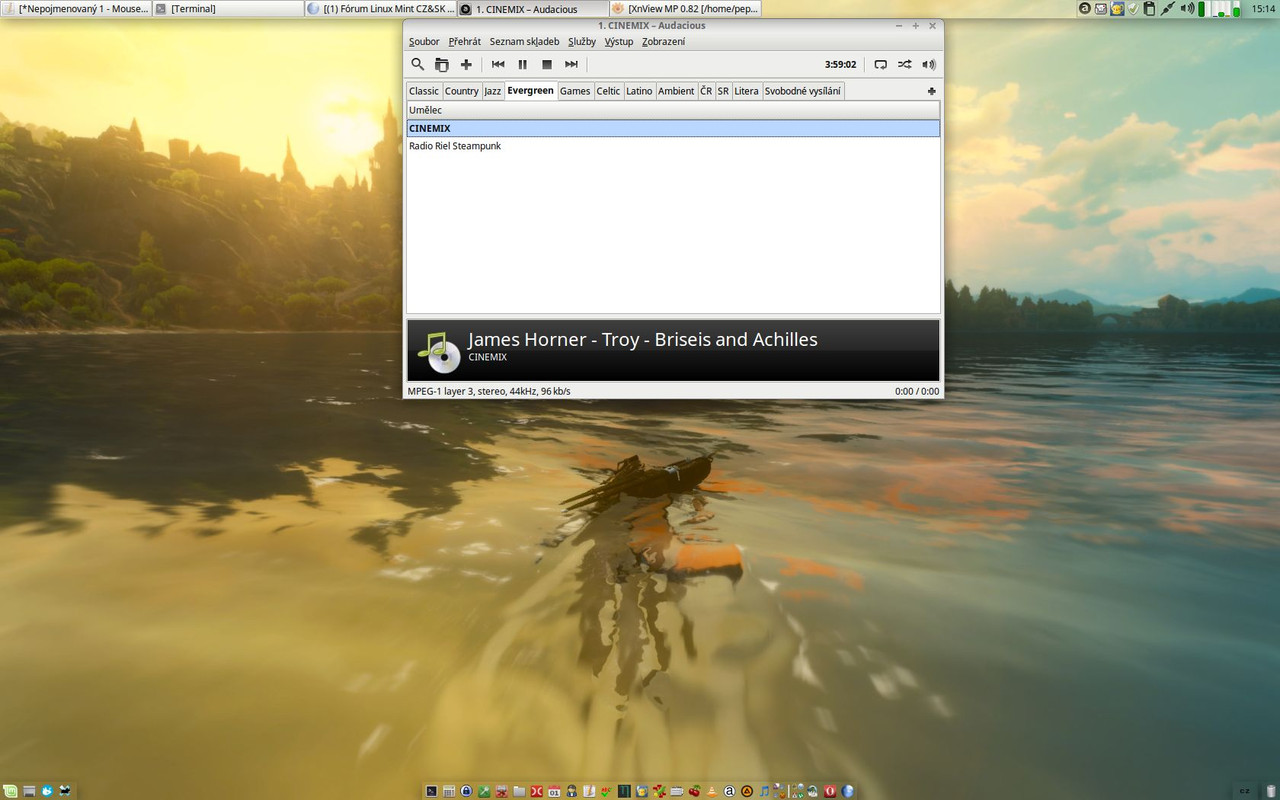This screenshot has width=1280, height=800.
Task: Open the search tool magnifier in Audacious
Action: (418, 64)
